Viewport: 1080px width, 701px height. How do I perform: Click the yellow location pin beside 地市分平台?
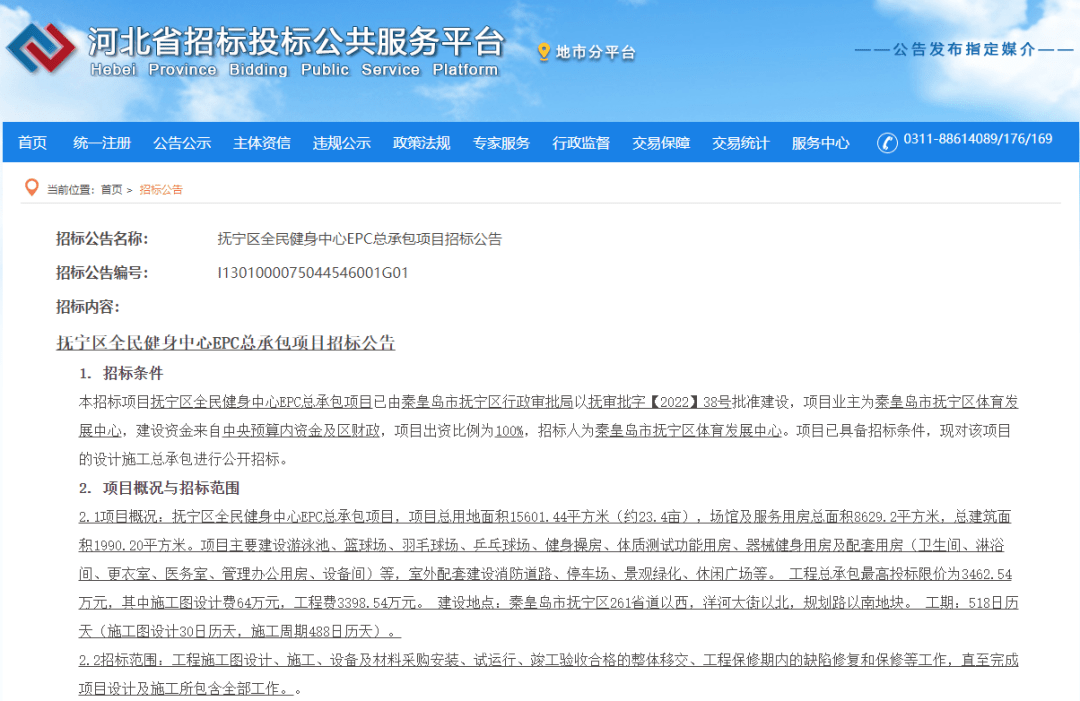[x=543, y=52]
